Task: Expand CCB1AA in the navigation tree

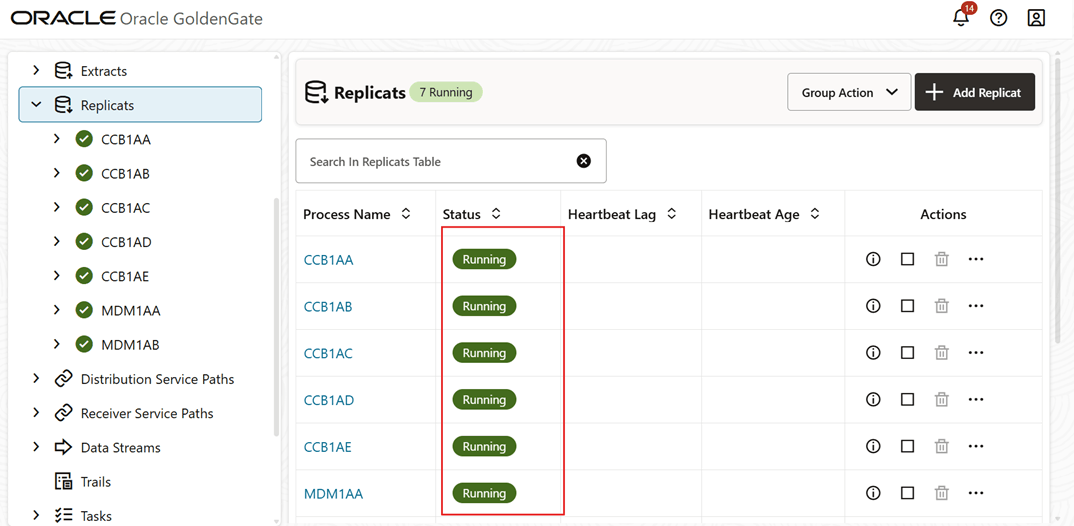Action: pyautogui.click(x=57, y=139)
